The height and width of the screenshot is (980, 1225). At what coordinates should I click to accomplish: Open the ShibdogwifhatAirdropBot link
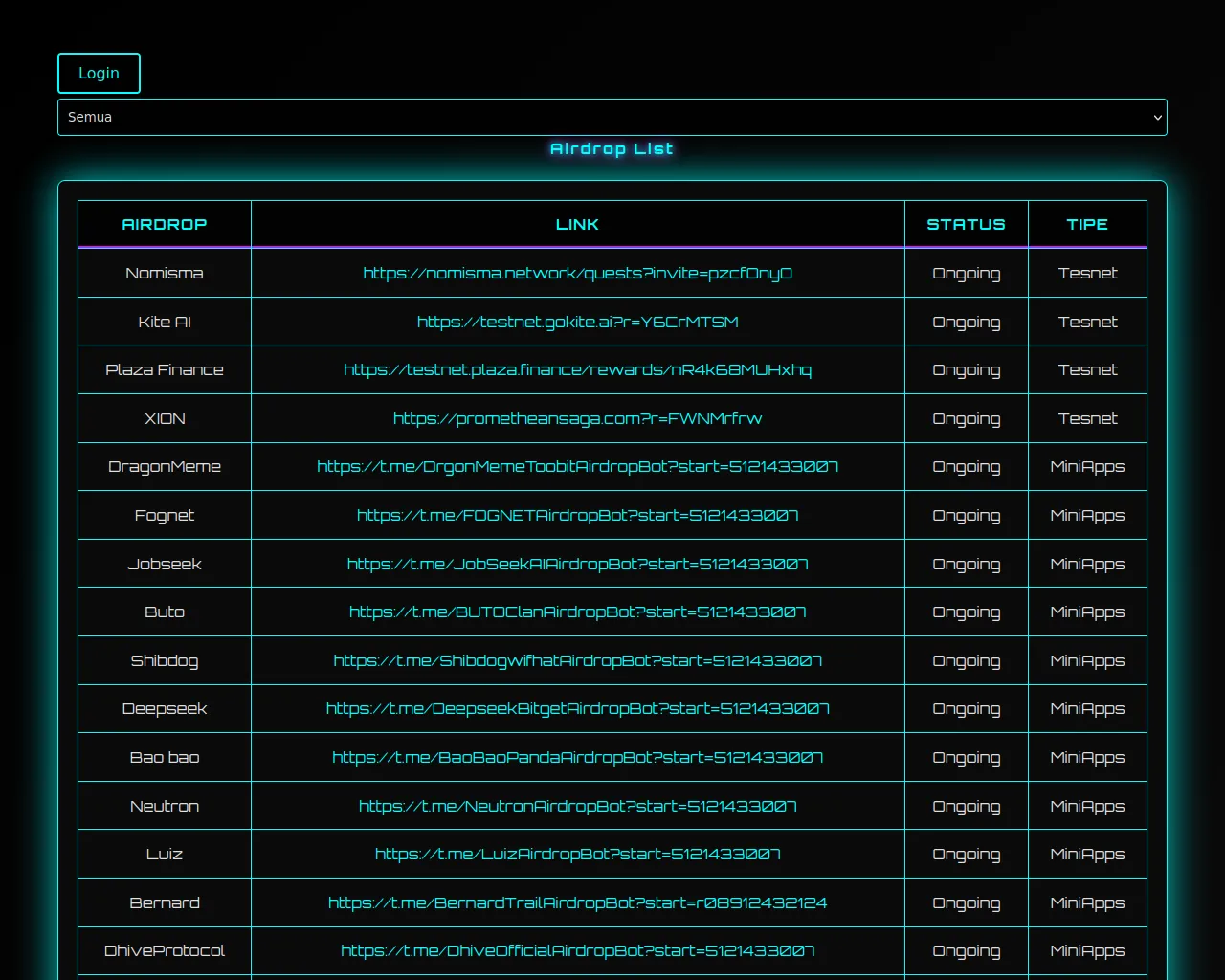pyautogui.click(x=578, y=660)
